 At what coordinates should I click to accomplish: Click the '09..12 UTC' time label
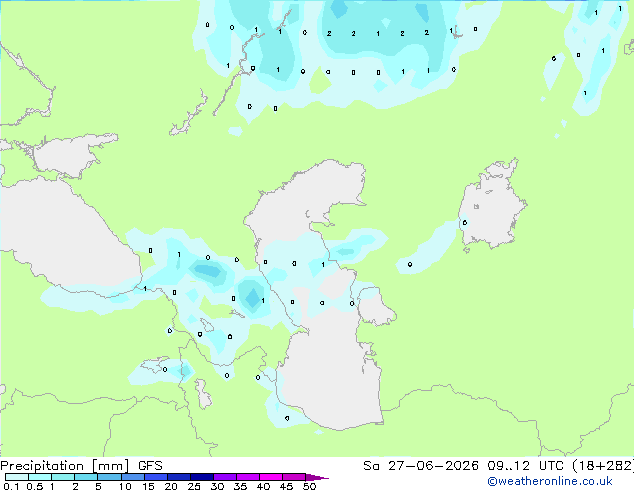(x=526, y=466)
